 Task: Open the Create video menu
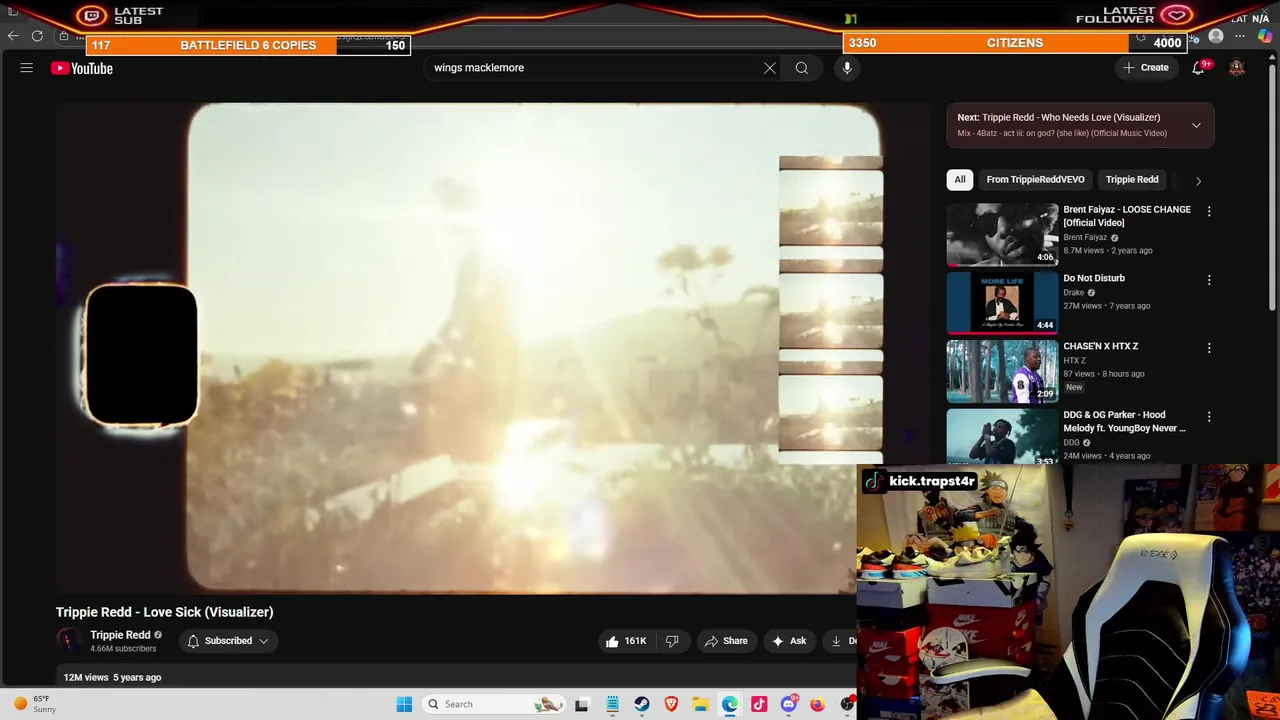pos(1146,68)
